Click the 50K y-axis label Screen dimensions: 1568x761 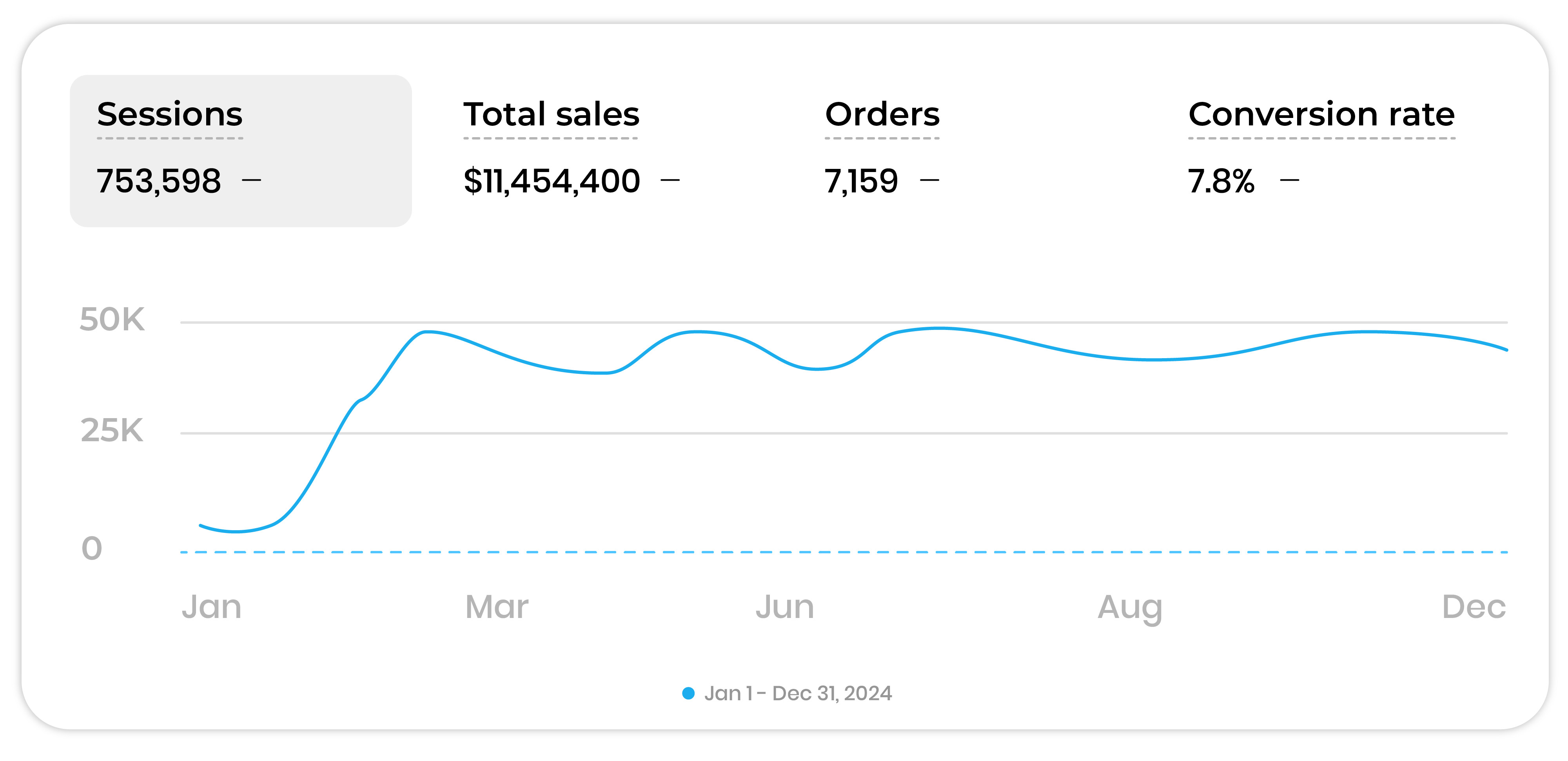tap(112, 319)
